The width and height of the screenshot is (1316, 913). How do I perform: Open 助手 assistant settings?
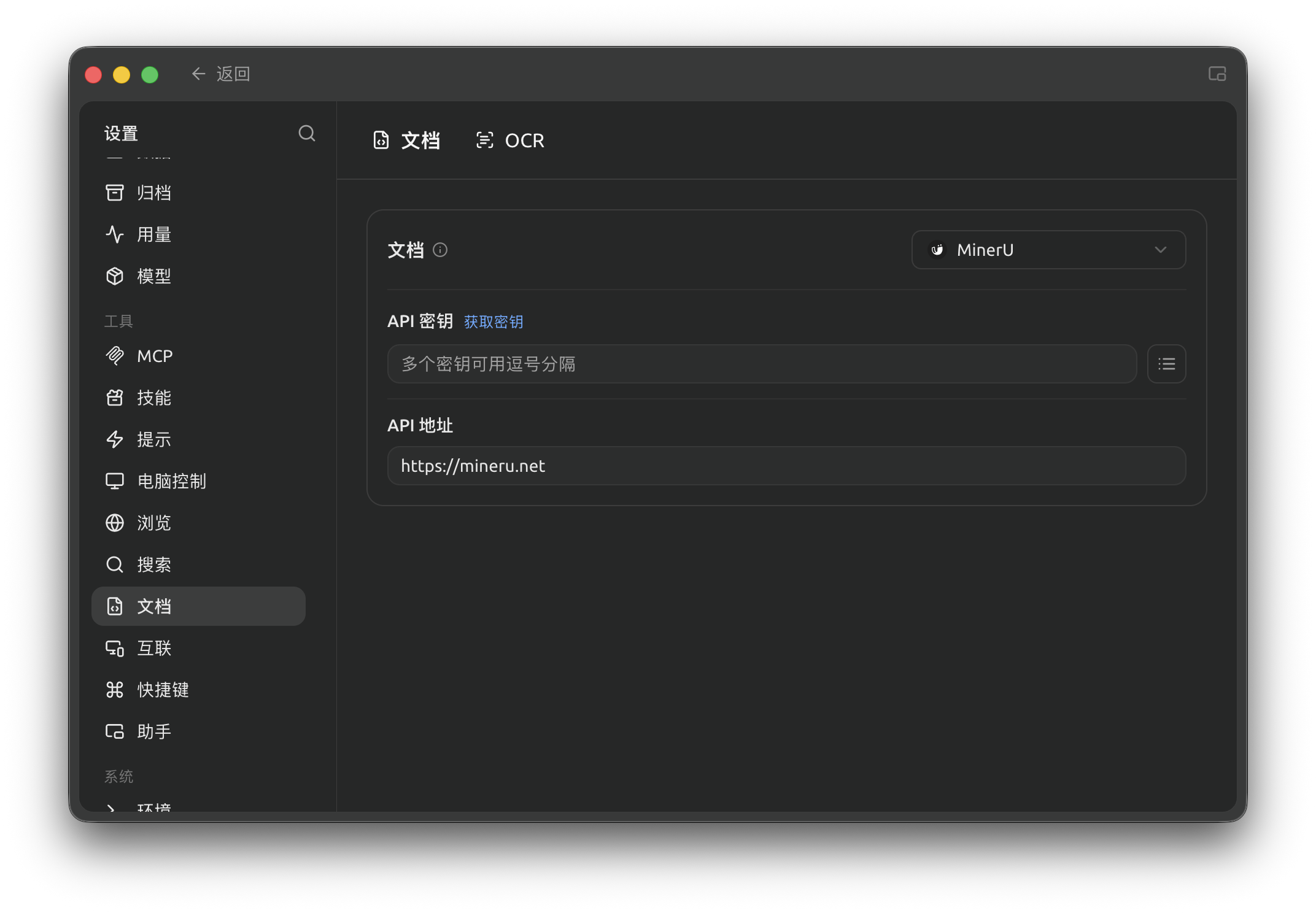point(198,731)
